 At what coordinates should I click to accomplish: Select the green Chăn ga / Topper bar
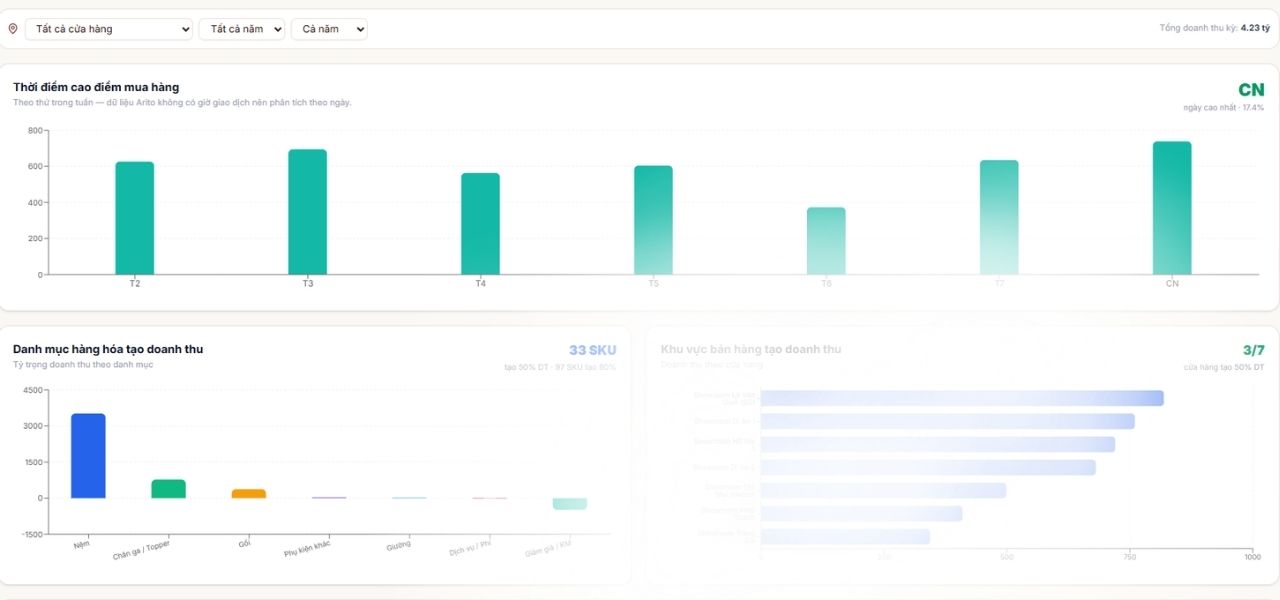tap(169, 489)
